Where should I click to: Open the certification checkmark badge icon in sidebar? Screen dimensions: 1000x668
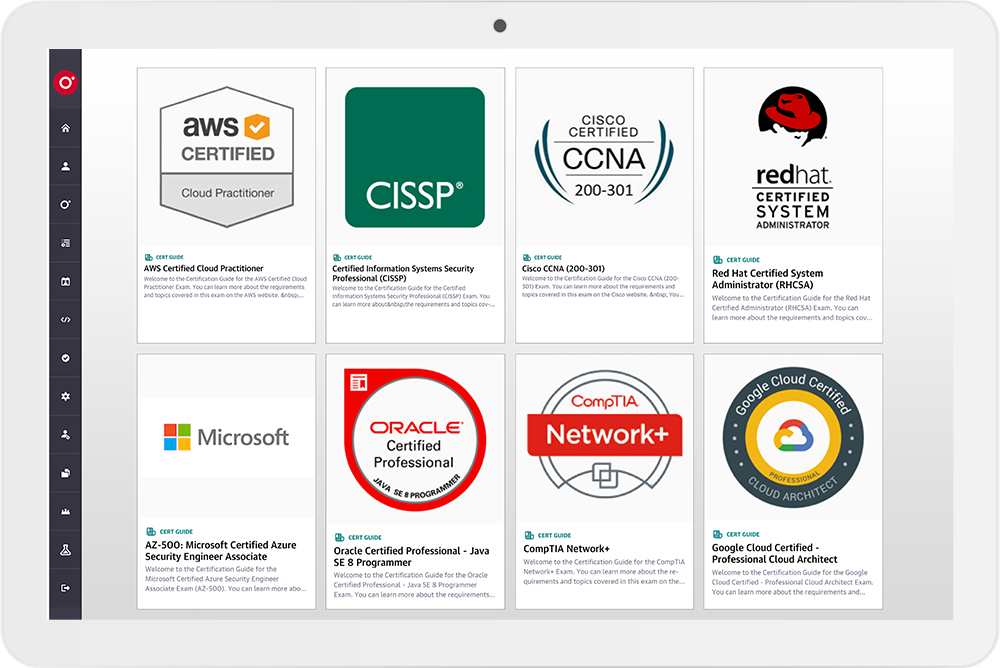click(66, 358)
